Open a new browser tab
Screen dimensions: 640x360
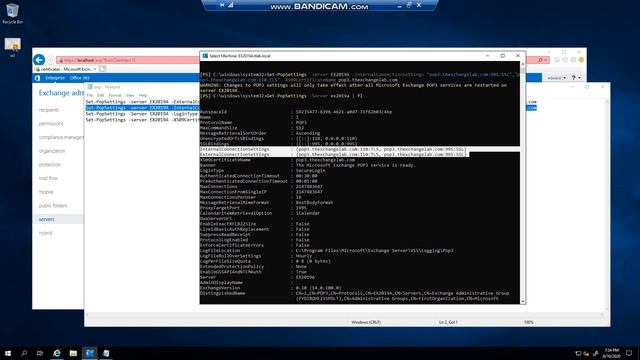(x=102, y=69)
